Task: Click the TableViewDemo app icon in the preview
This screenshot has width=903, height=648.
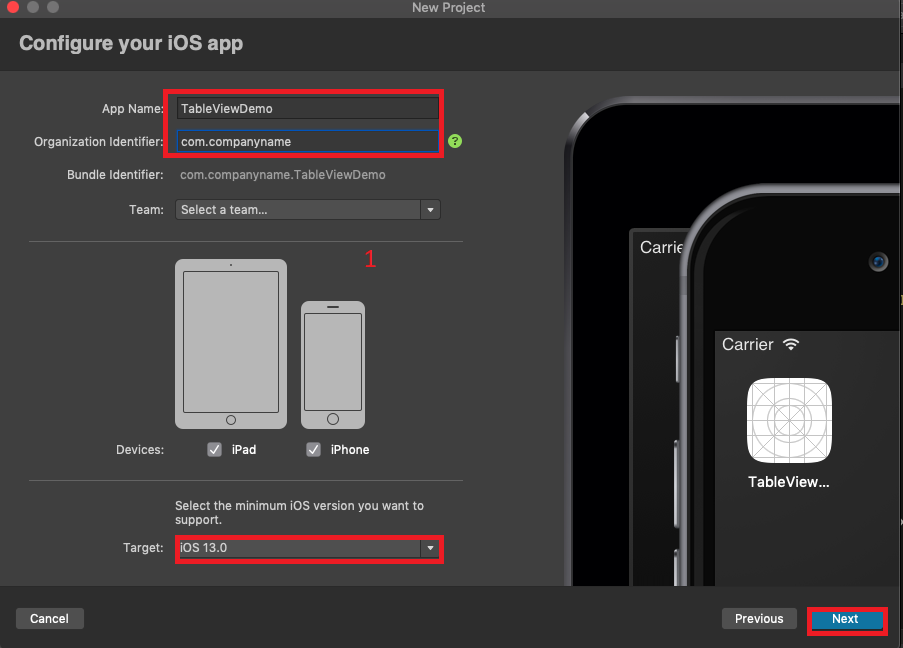Action: tap(789, 421)
